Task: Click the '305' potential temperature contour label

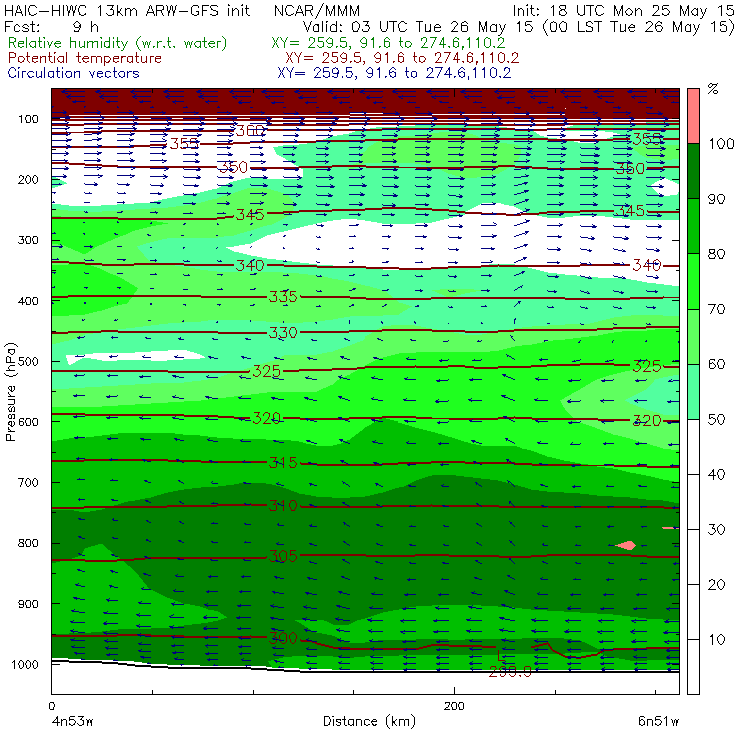Action: pyautogui.click(x=283, y=556)
